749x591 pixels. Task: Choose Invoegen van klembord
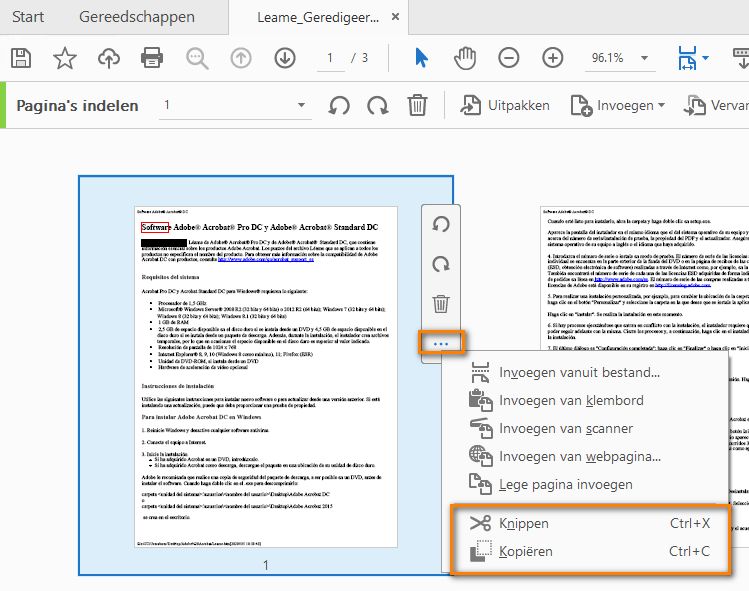coord(585,400)
